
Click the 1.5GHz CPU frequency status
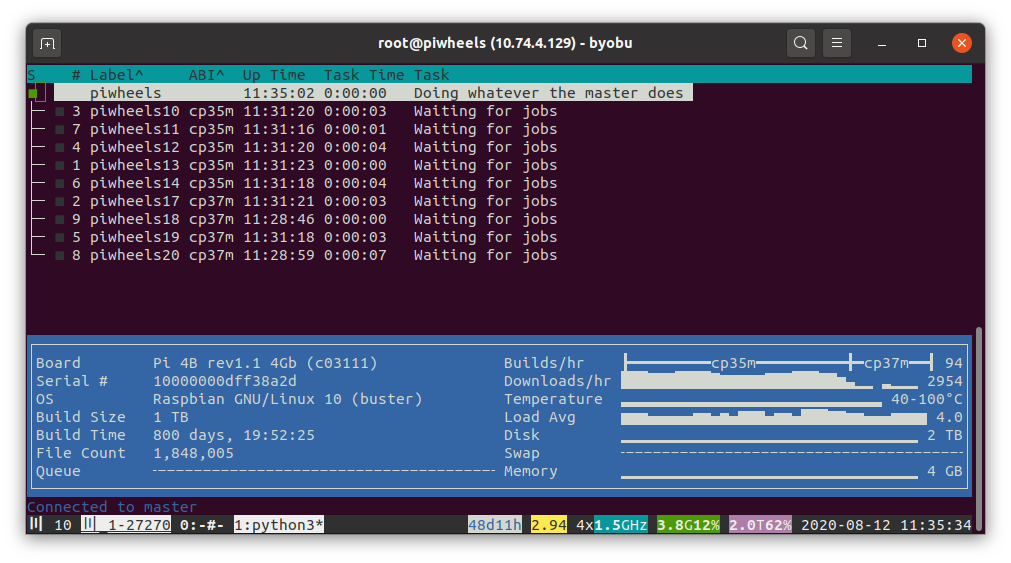pyautogui.click(x=620, y=525)
